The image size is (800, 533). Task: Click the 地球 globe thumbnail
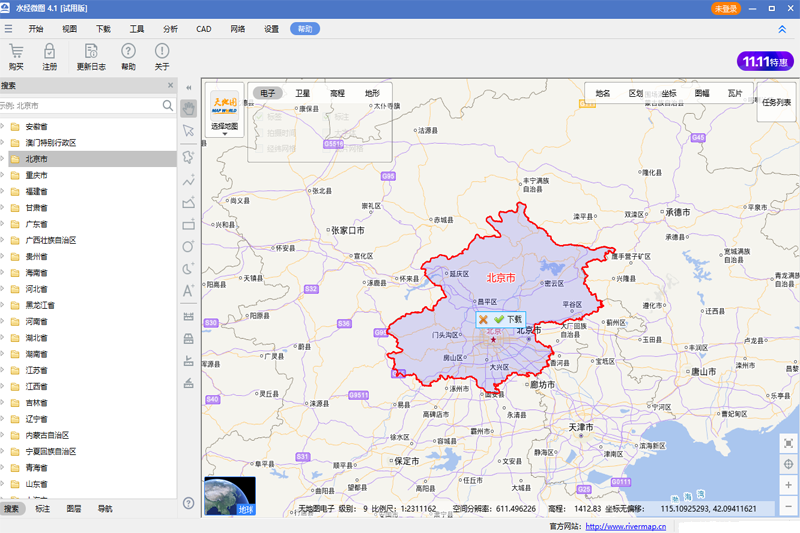point(229,496)
